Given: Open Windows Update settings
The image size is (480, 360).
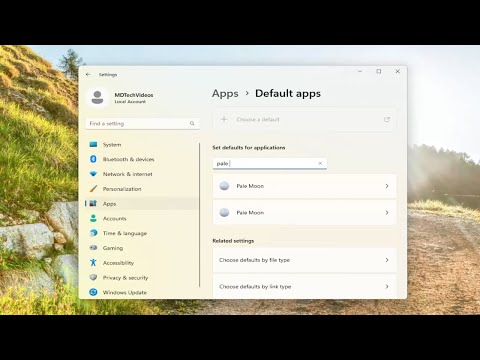Looking at the screenshot, I should 142,292.
